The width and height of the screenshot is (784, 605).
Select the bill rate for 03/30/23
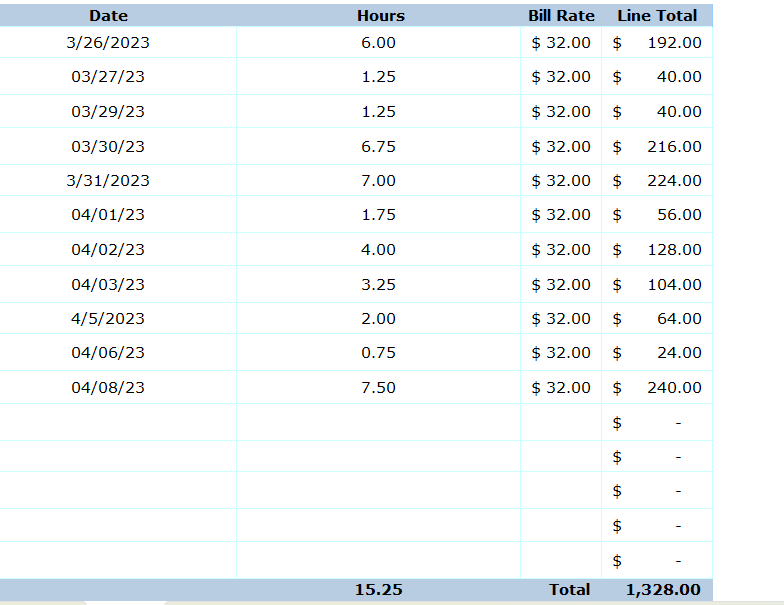(x=561, y=147)
